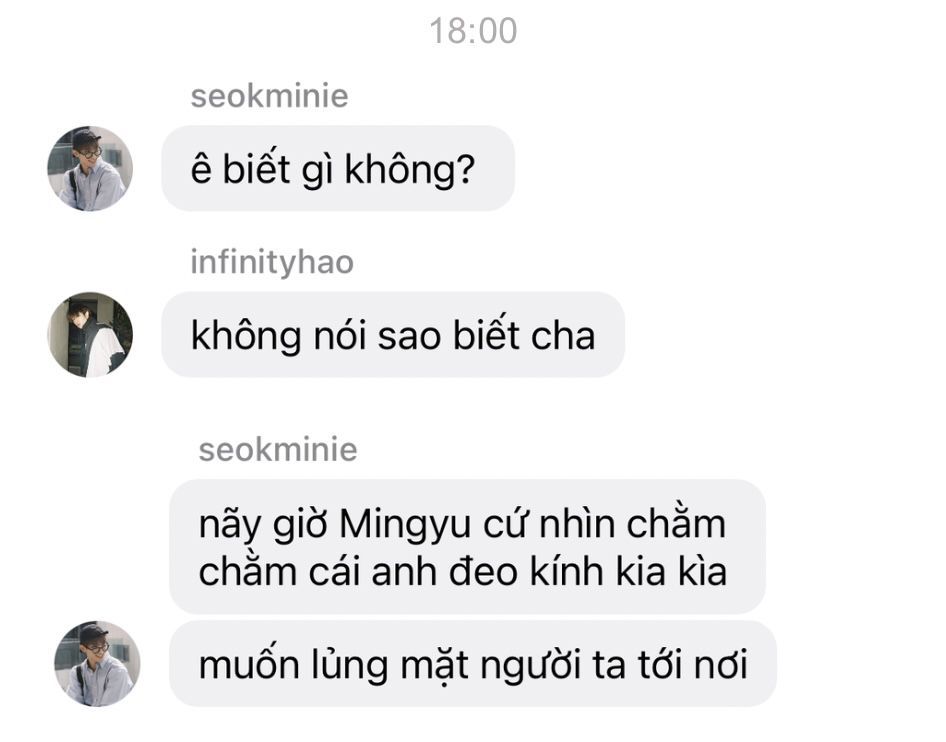
Task: Open seokminie's avatar beside first message
Action: (90, 168)
